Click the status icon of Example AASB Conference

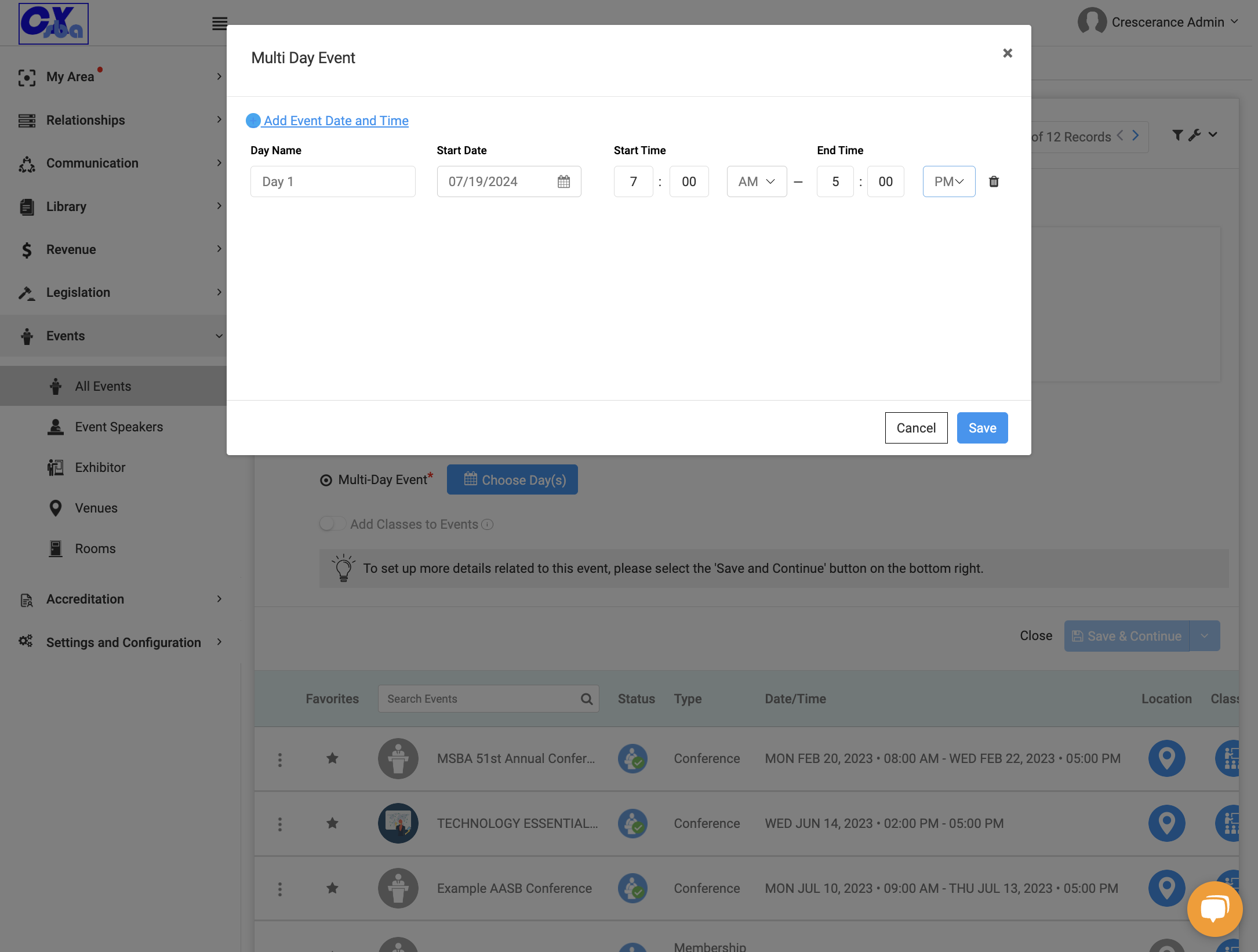(x=632, y=888)
